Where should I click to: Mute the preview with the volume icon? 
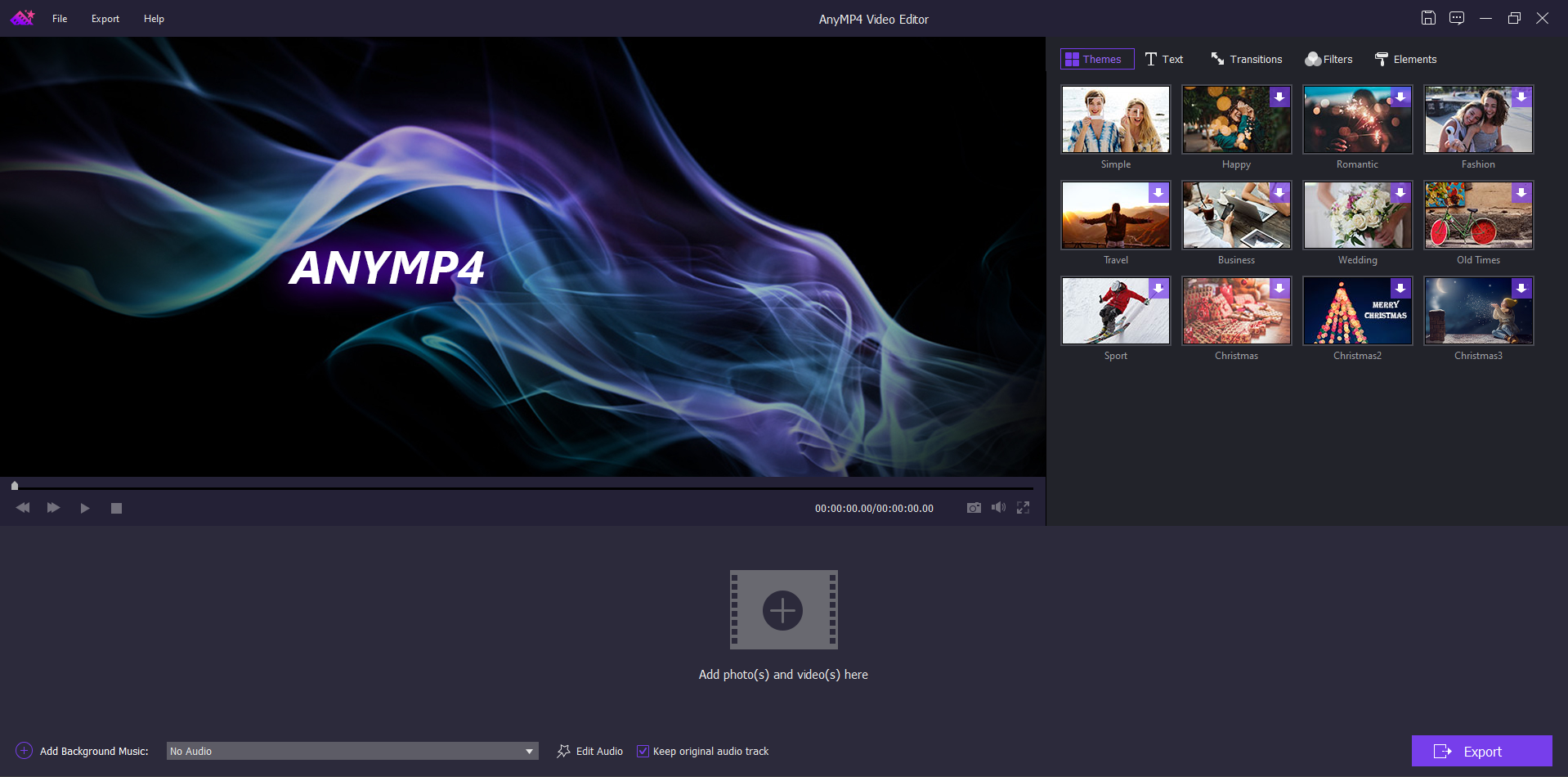pos(998,508)
